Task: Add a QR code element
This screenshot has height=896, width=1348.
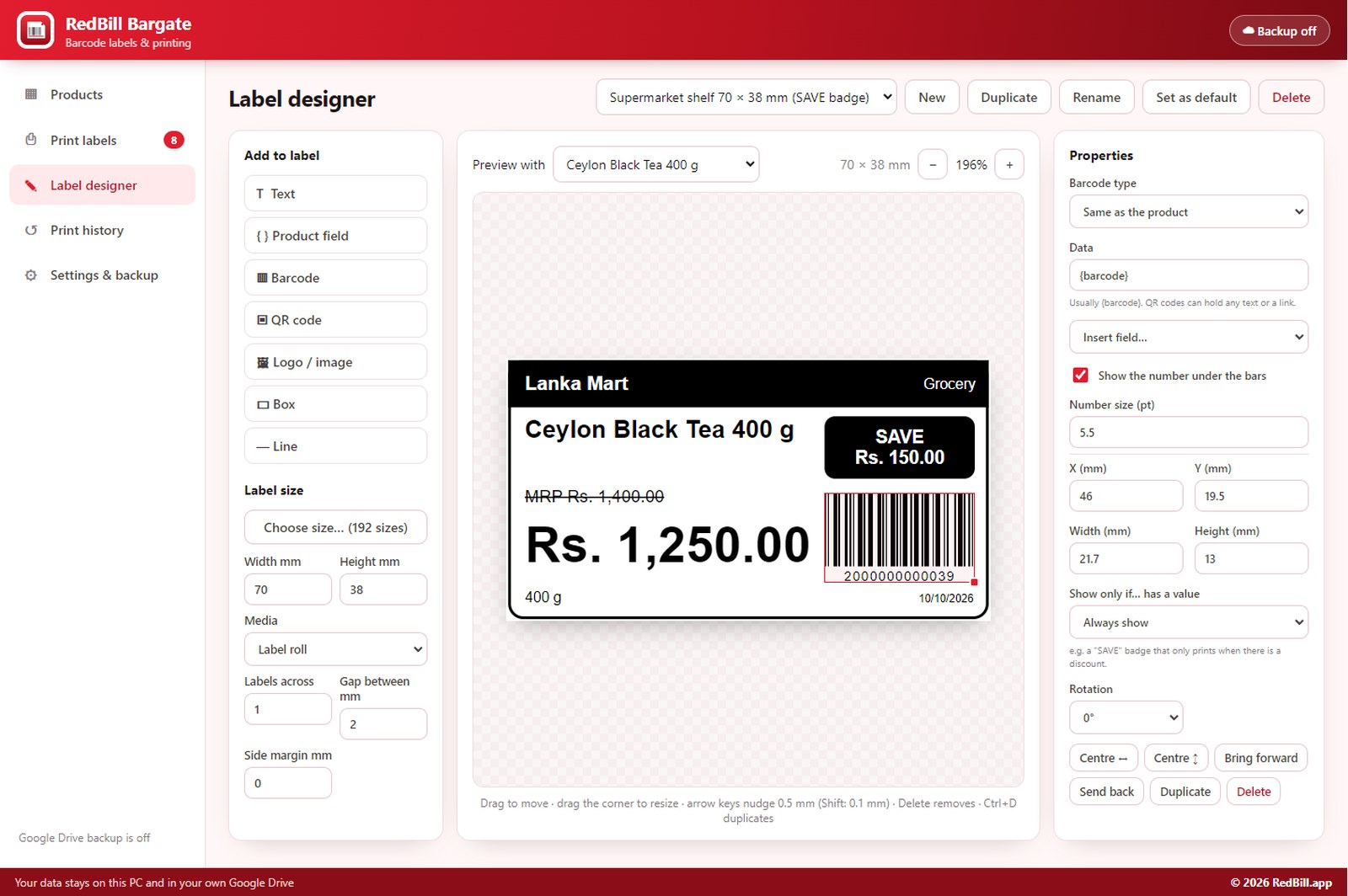Action: 335,320
